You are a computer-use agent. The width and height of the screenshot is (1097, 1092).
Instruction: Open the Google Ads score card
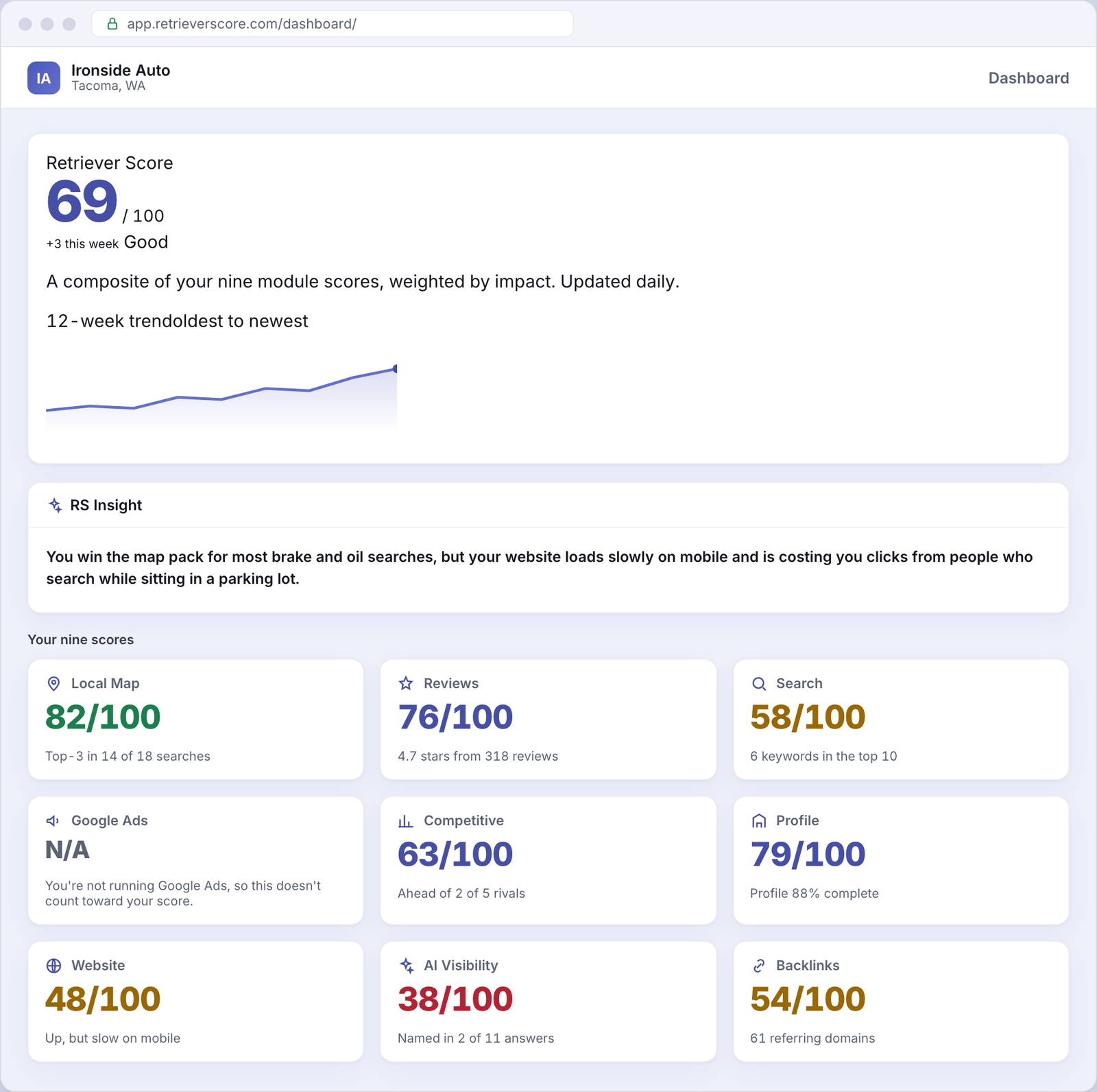195,860
